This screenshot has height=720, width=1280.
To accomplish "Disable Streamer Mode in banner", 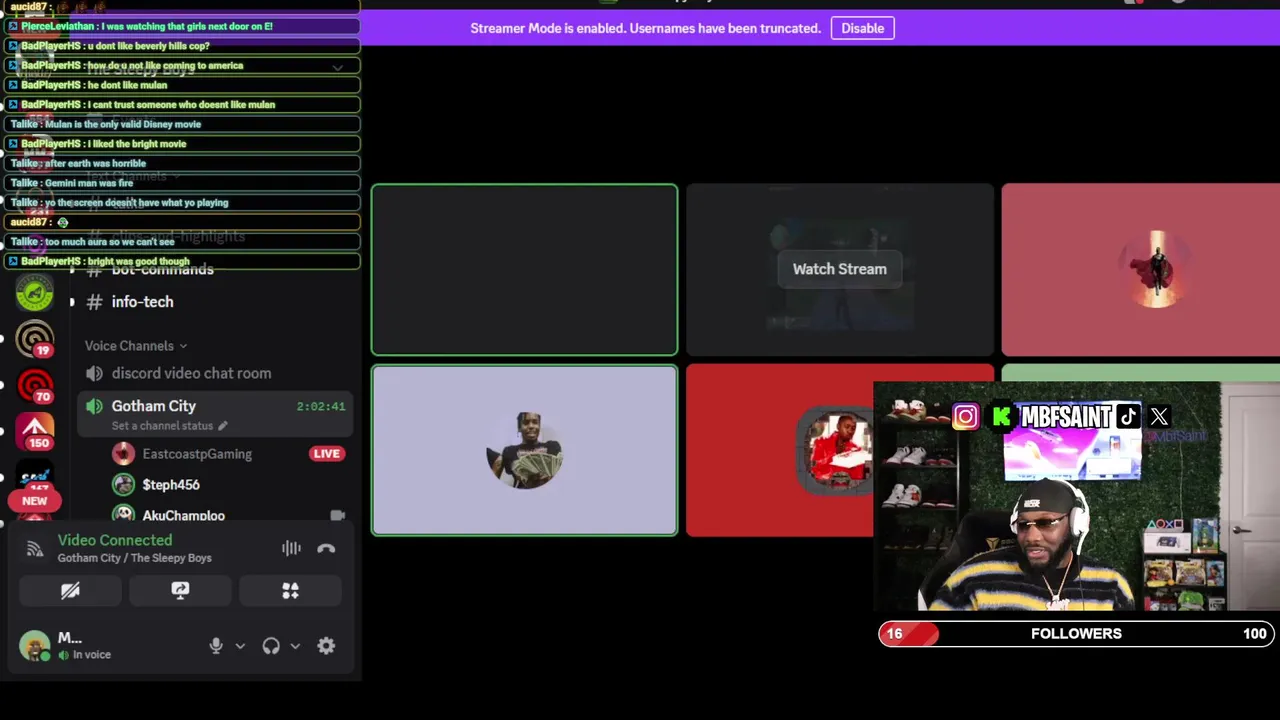I will click(x=862, y=28).
